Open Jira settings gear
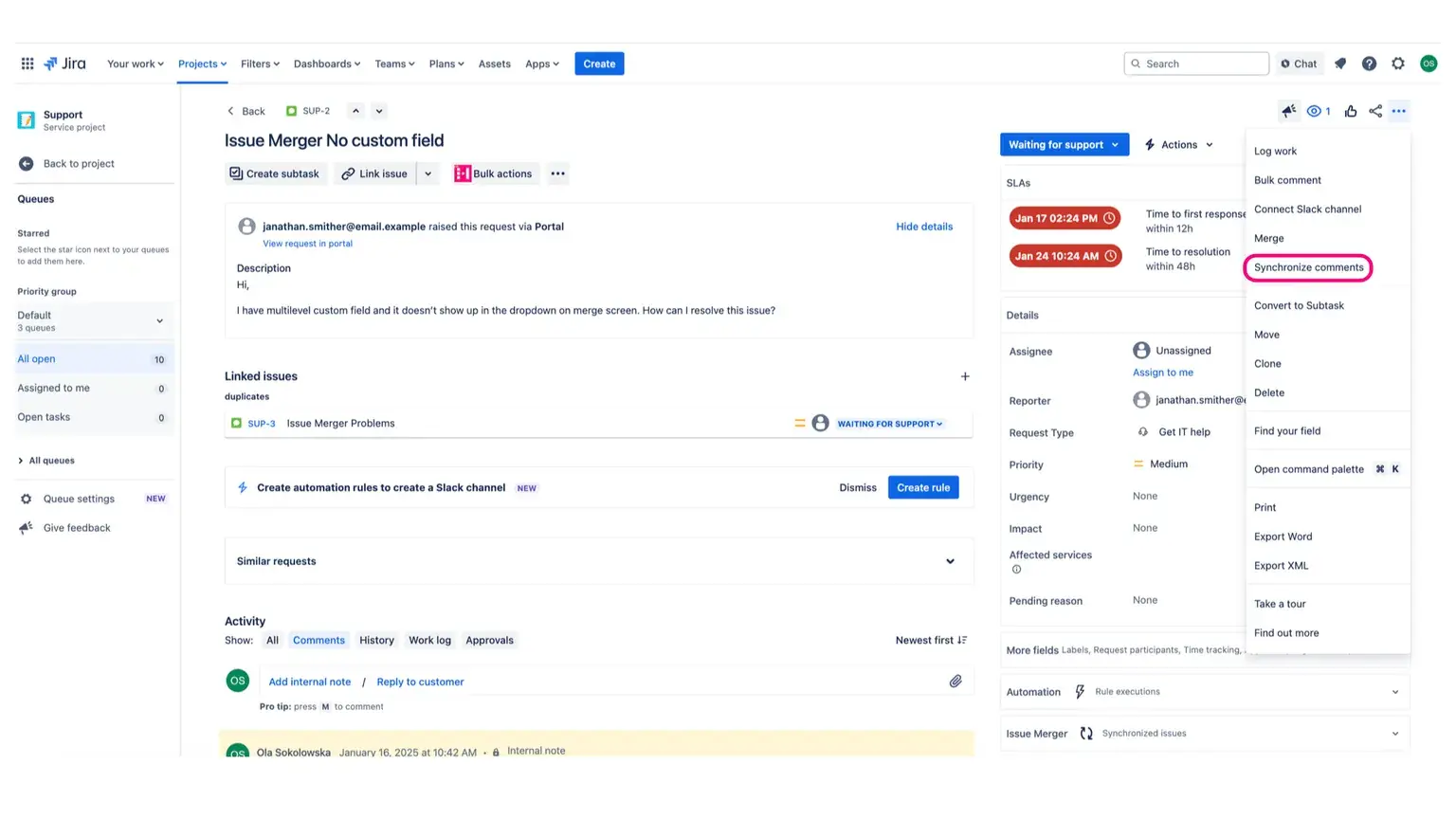Screen dimensions: 1456x819 tap(1398, 64)
